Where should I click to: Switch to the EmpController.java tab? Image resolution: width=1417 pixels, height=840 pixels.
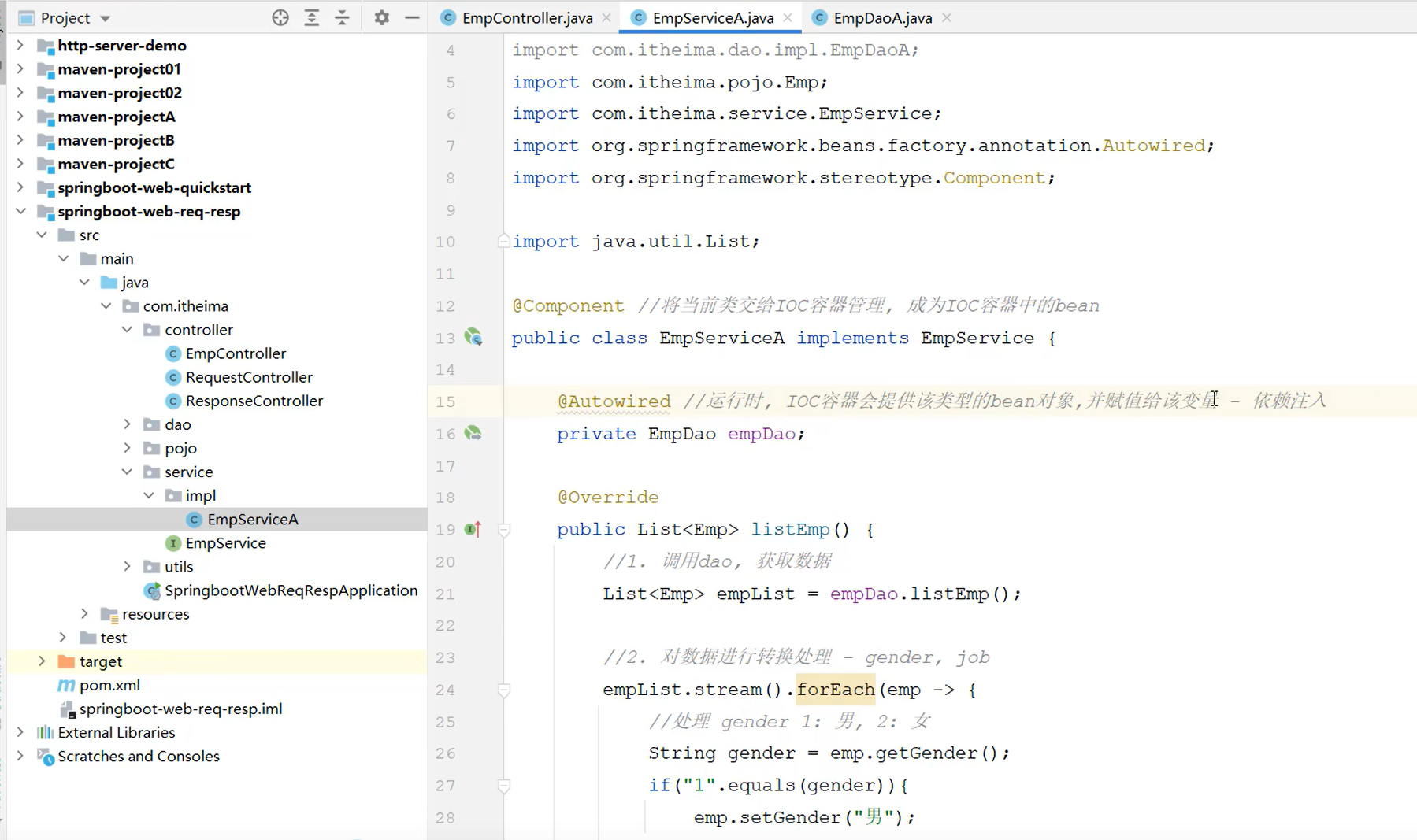[x=526, y=17]
